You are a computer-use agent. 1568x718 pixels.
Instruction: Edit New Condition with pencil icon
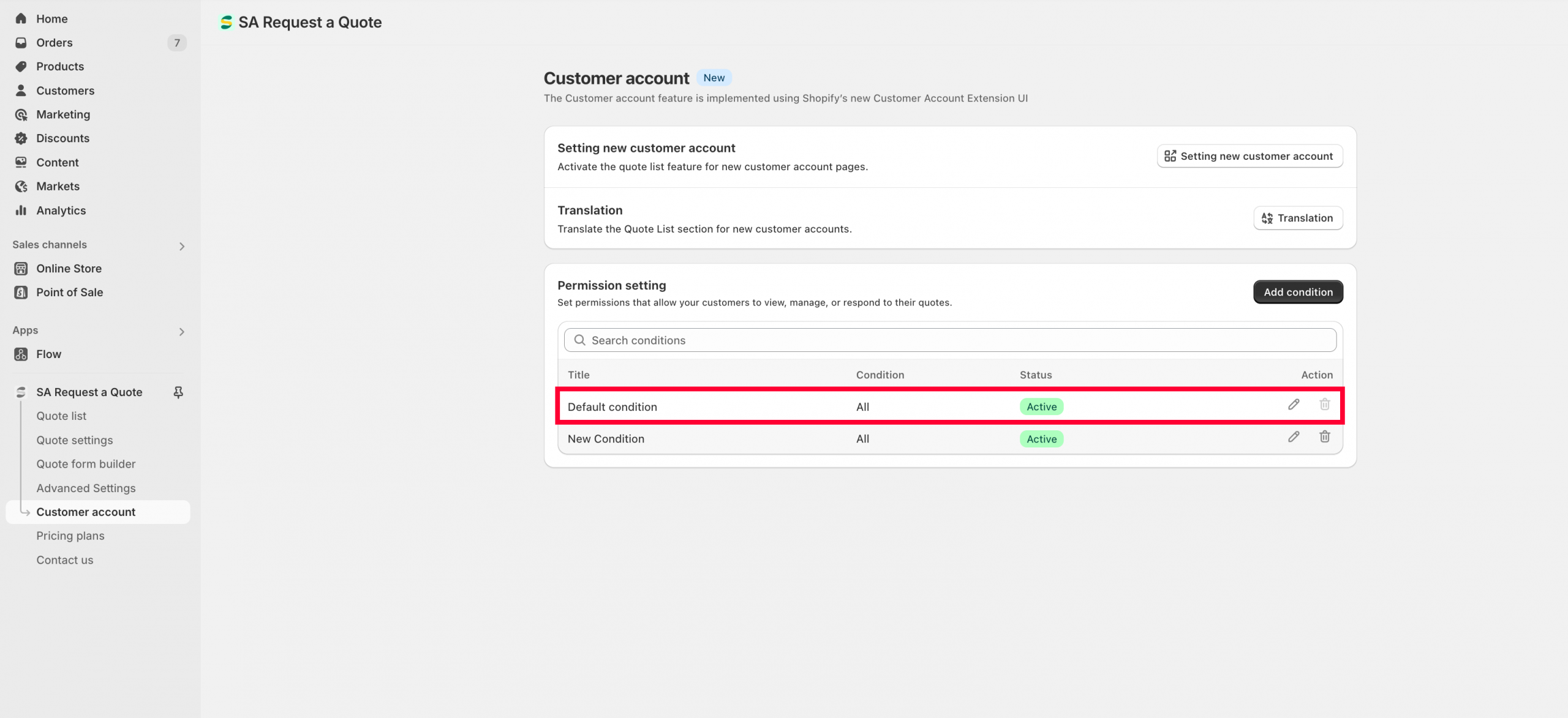1294,436
